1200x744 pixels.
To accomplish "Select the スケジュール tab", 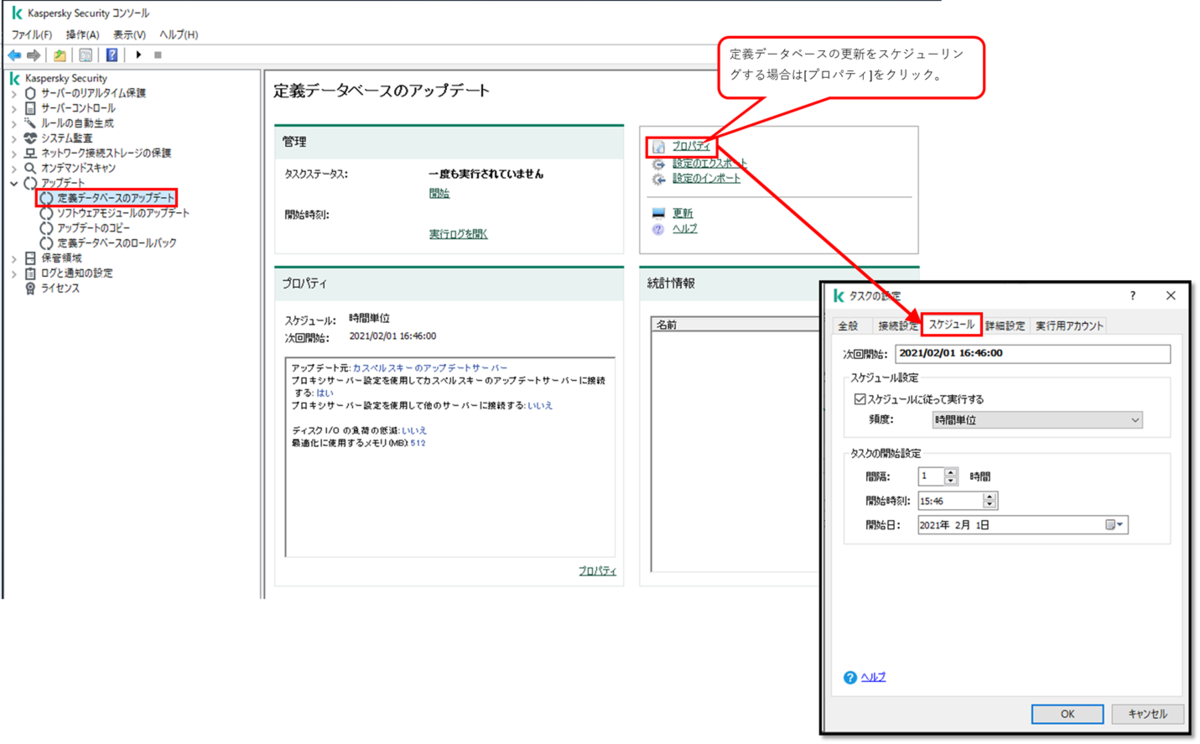I will (x=951, y=325).
